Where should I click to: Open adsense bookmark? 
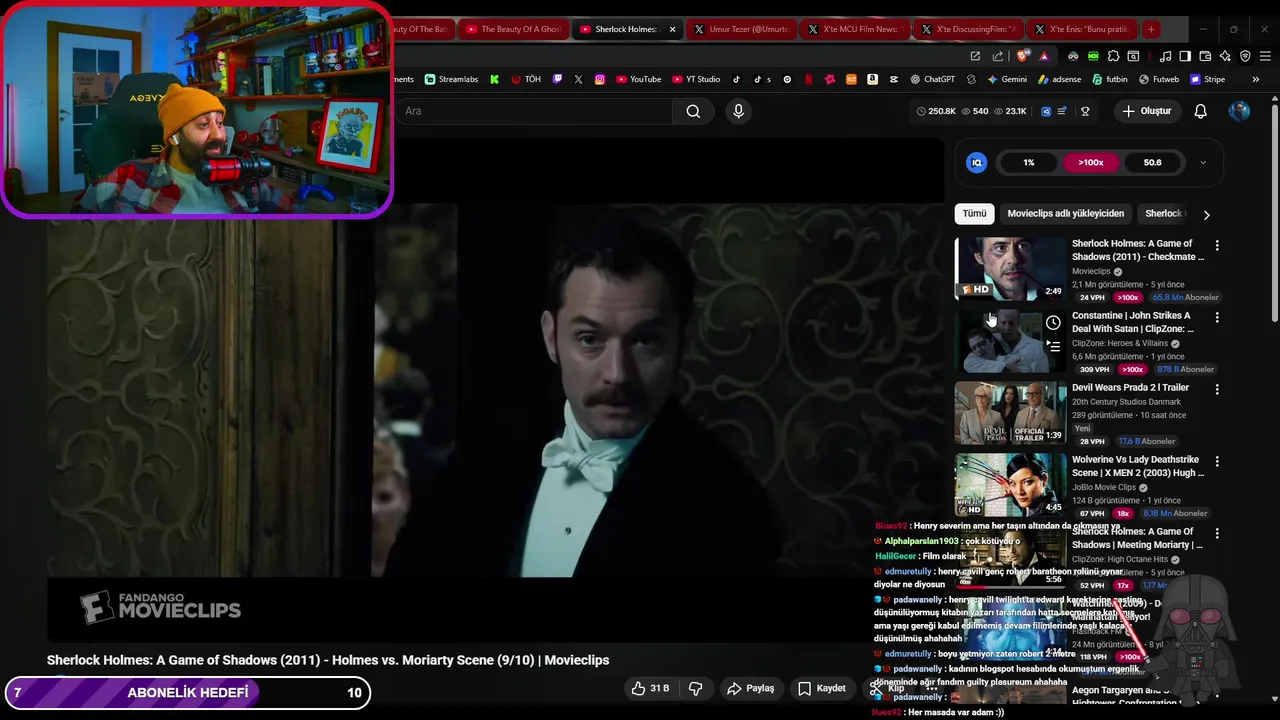pos(1060,79)
